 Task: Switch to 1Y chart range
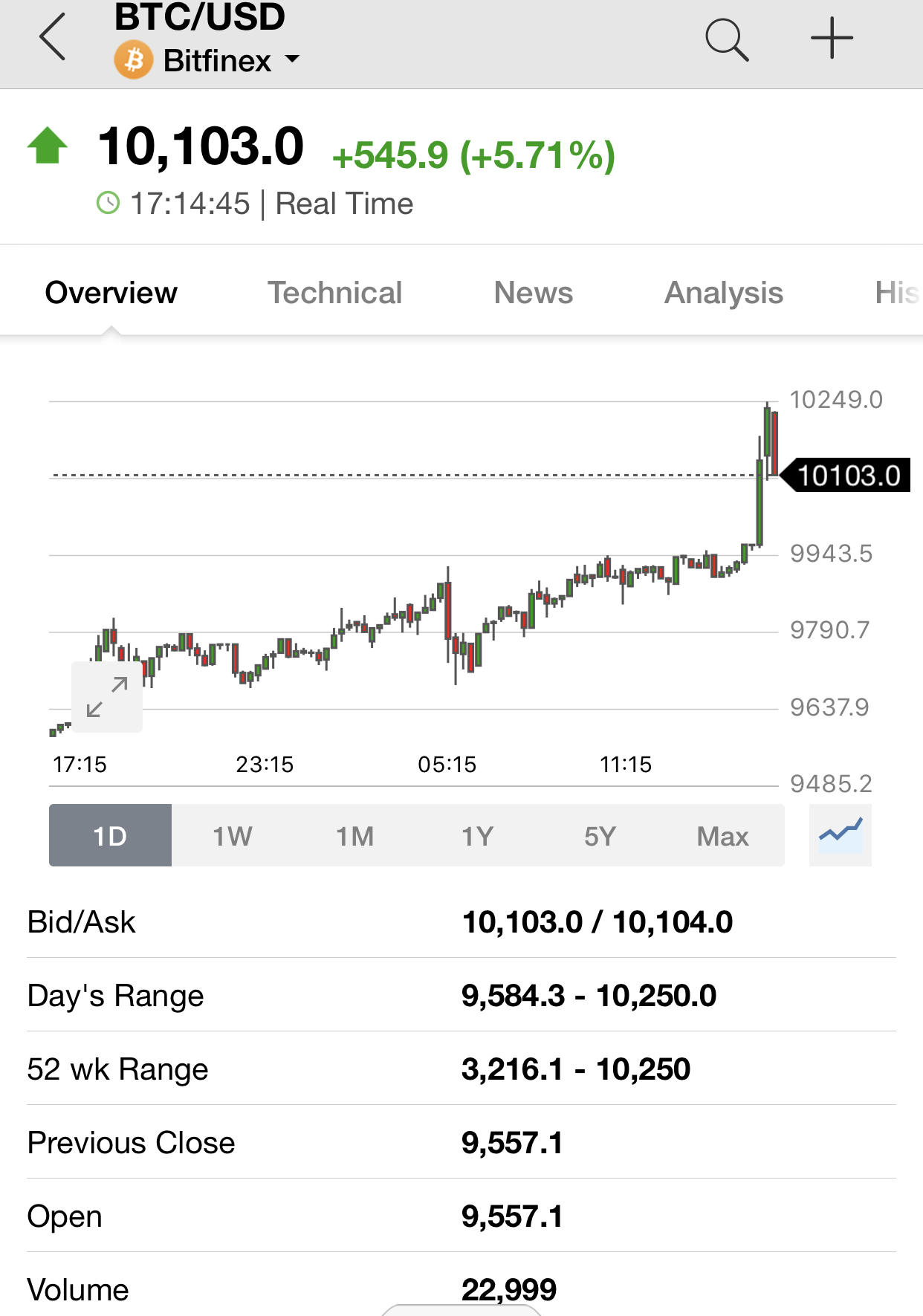click(x=478, y=835)
